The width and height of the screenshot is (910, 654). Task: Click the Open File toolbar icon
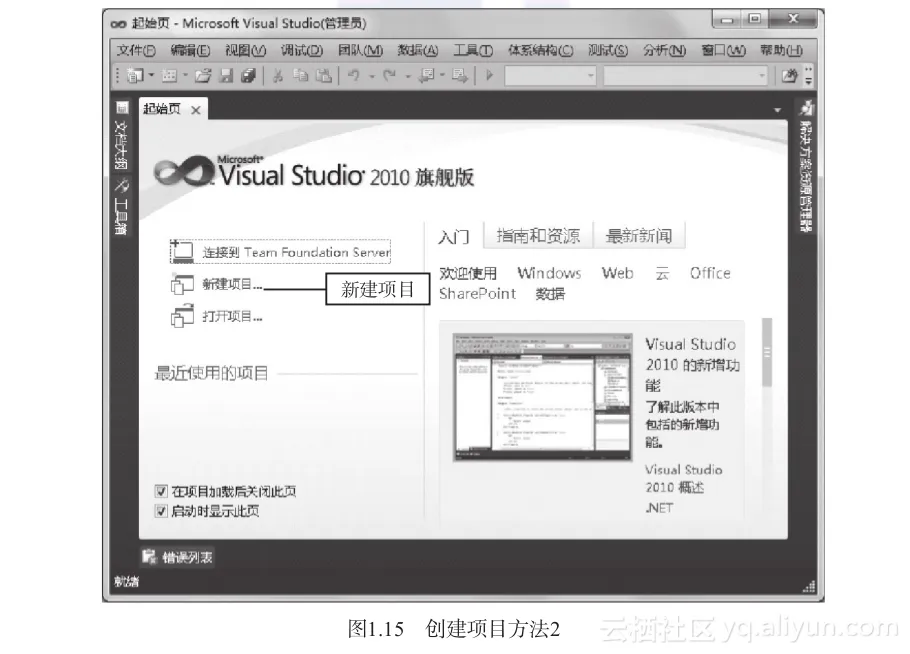click(203, 75)
